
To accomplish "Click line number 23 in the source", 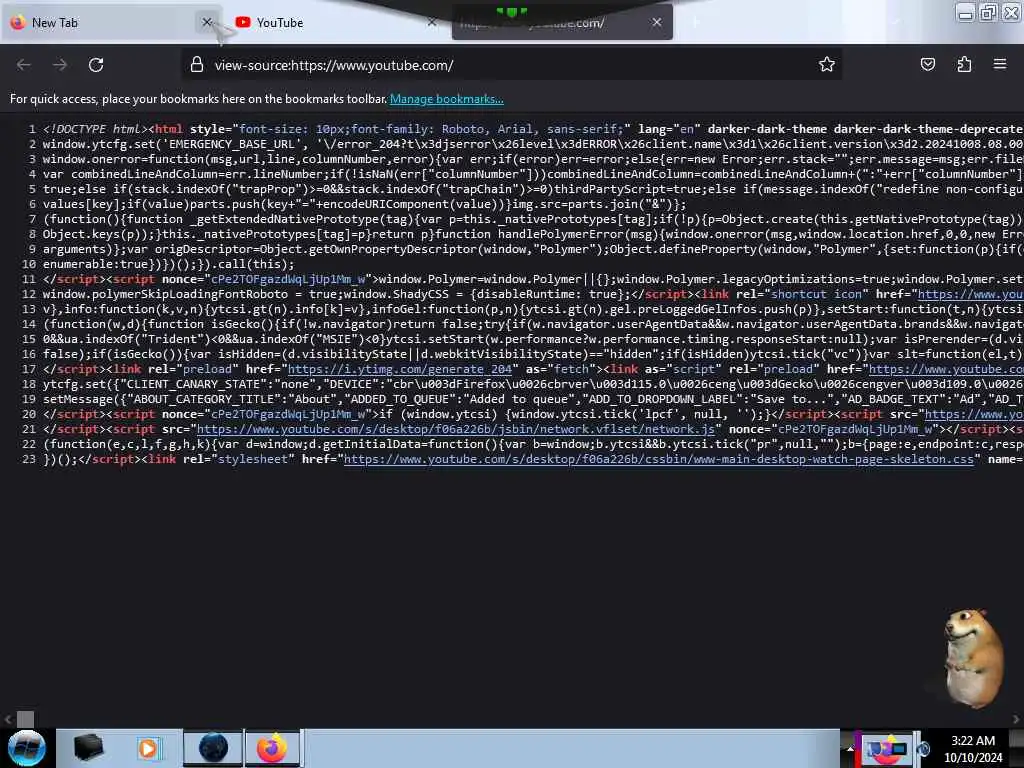I will click(29, 460).
